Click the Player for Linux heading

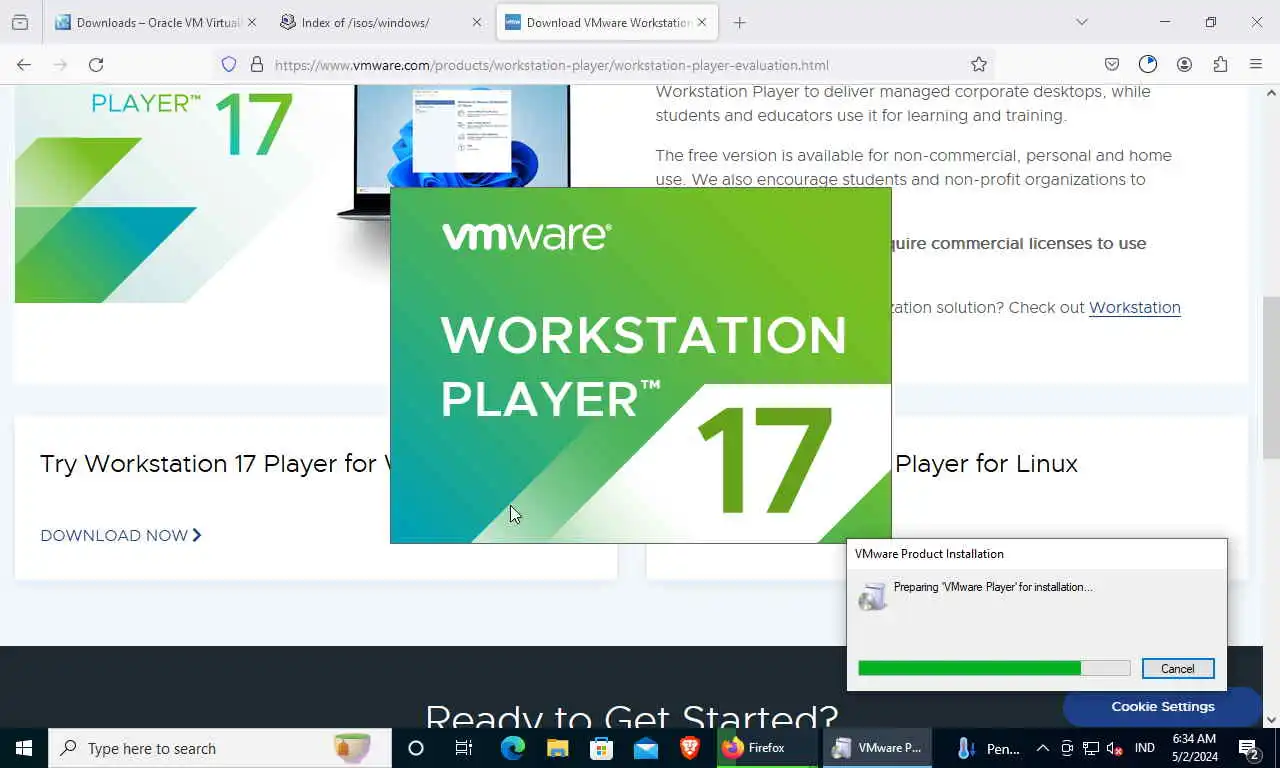tap(986, 464)
